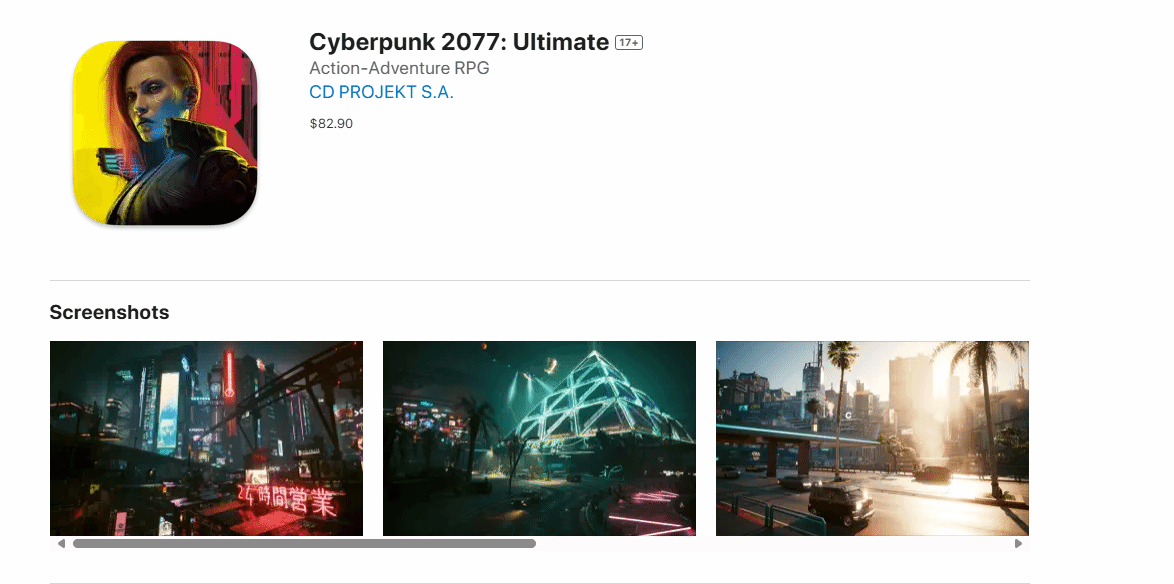Click the scrollbar left arrow
The height and width of the screenshot is (584, 1174).
point(61,544)
